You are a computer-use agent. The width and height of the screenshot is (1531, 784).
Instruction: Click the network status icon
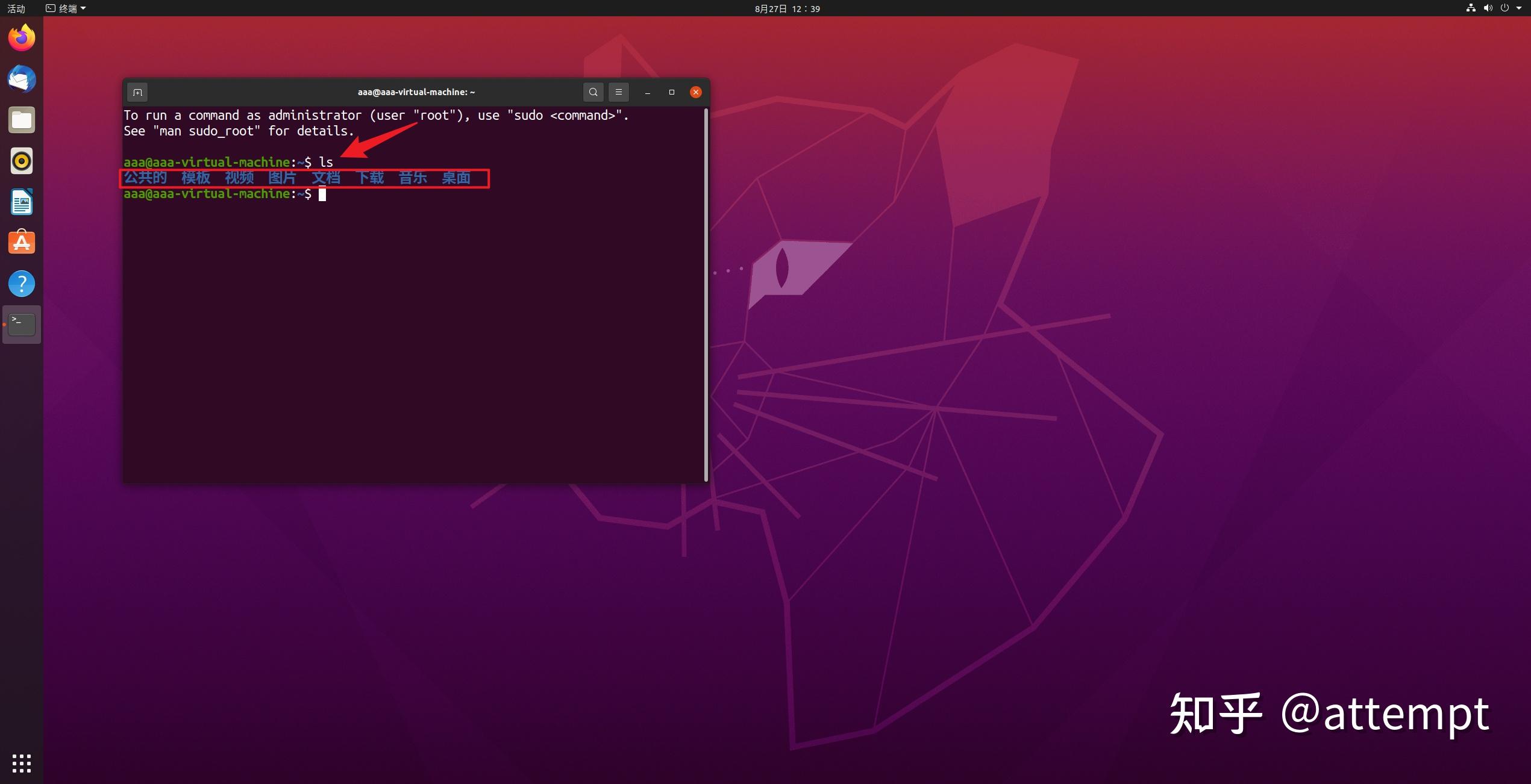pyautogui.click(x=1471, y=8)
